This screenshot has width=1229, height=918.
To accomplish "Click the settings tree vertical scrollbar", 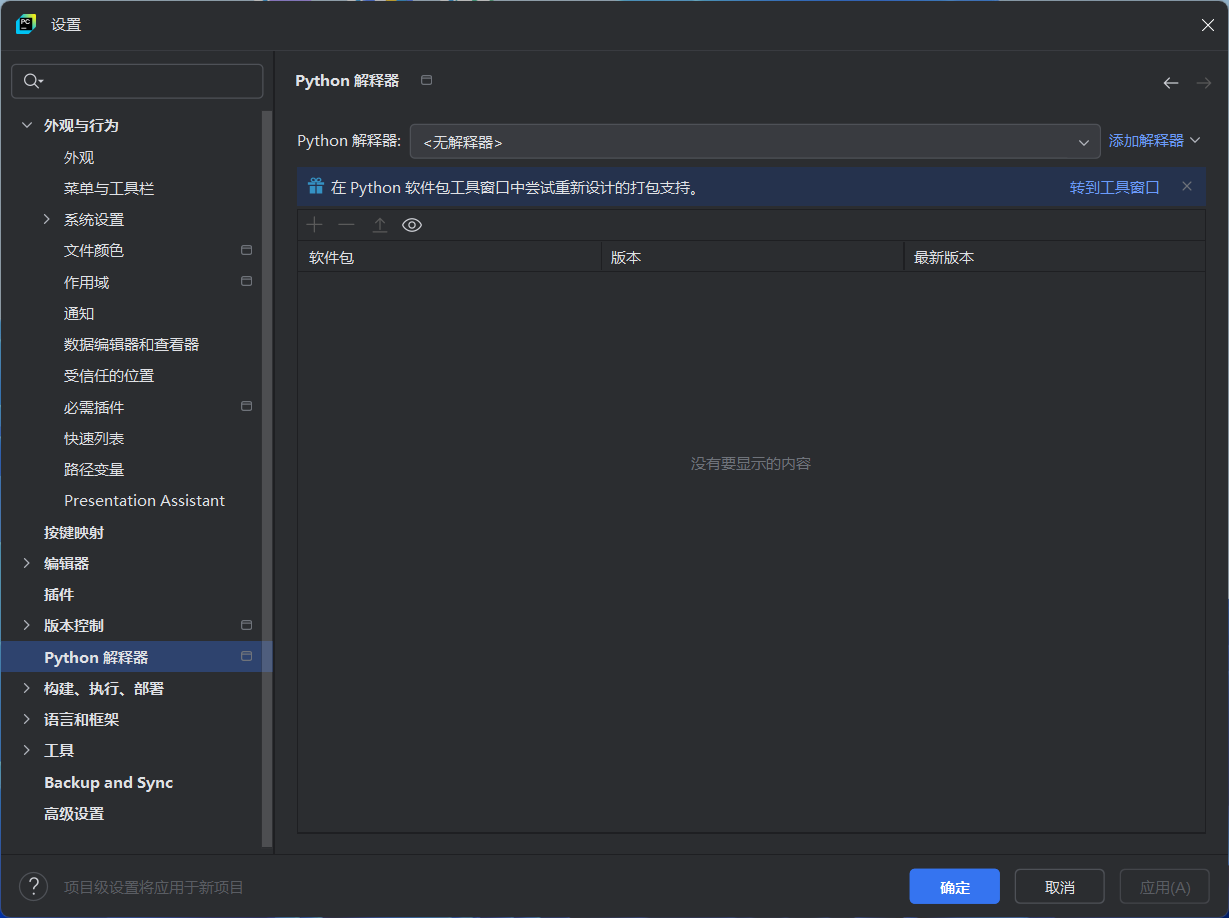I will [x=266, y=480].
